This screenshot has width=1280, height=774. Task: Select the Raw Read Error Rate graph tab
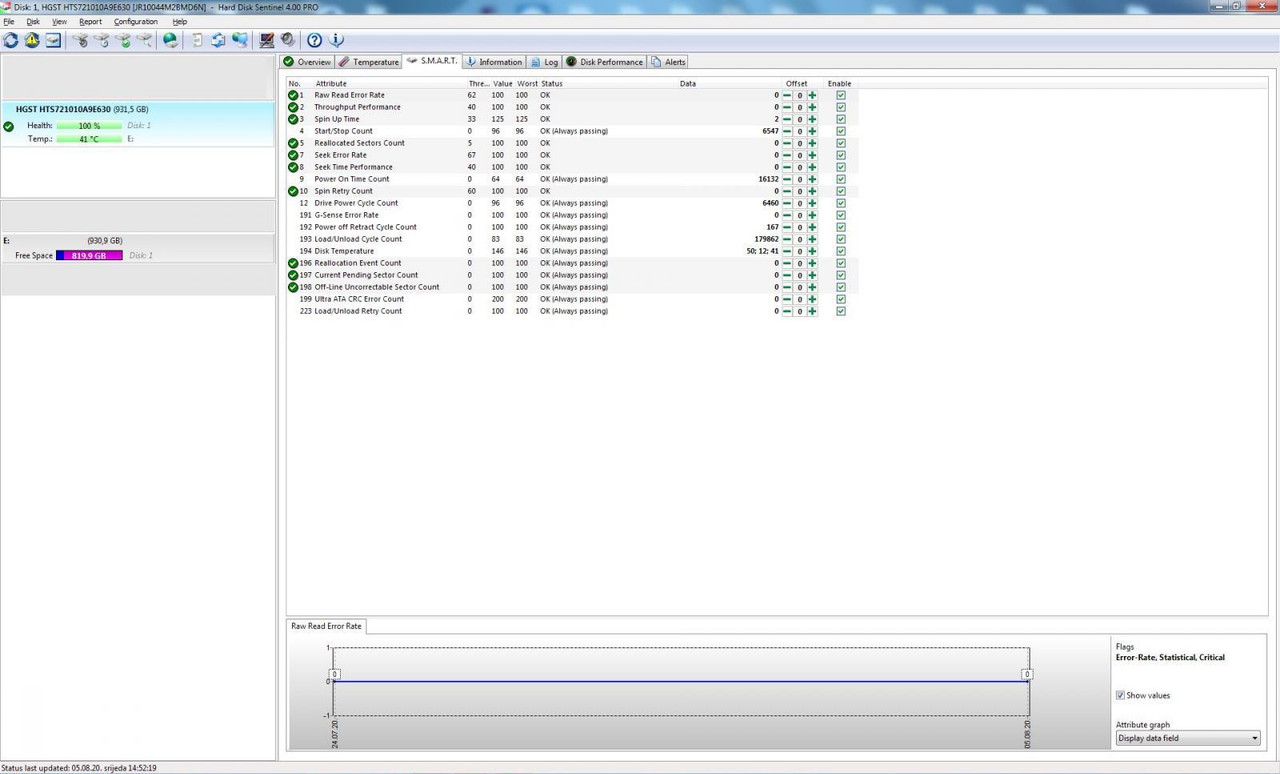point(326,626)
